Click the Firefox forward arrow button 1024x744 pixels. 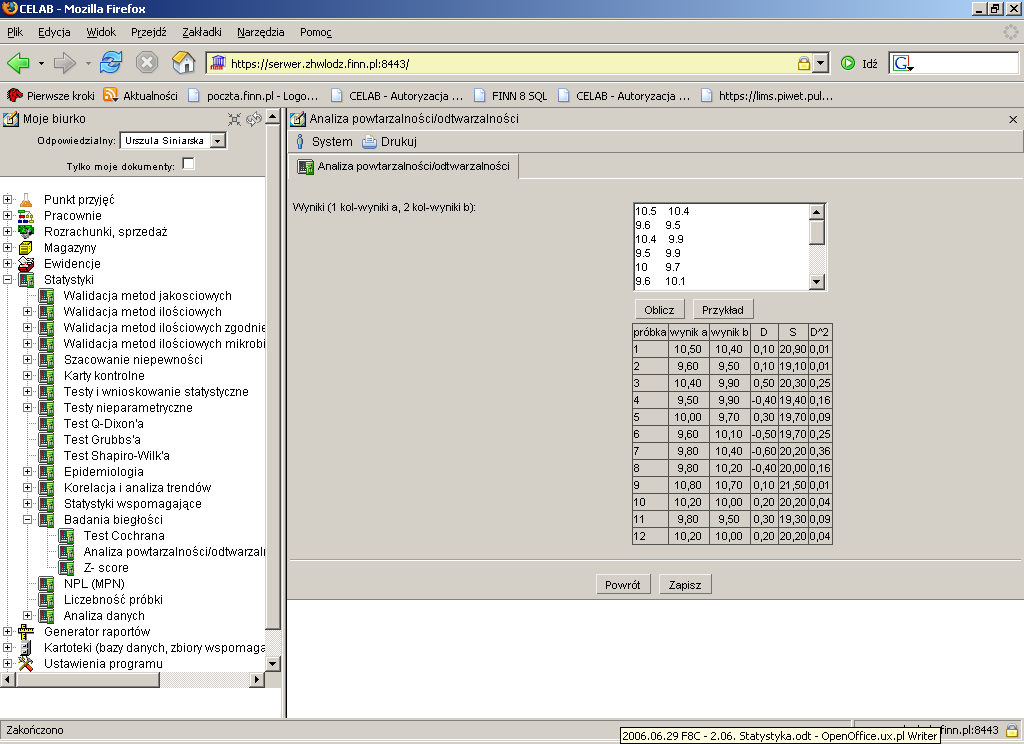coord(64,63)
